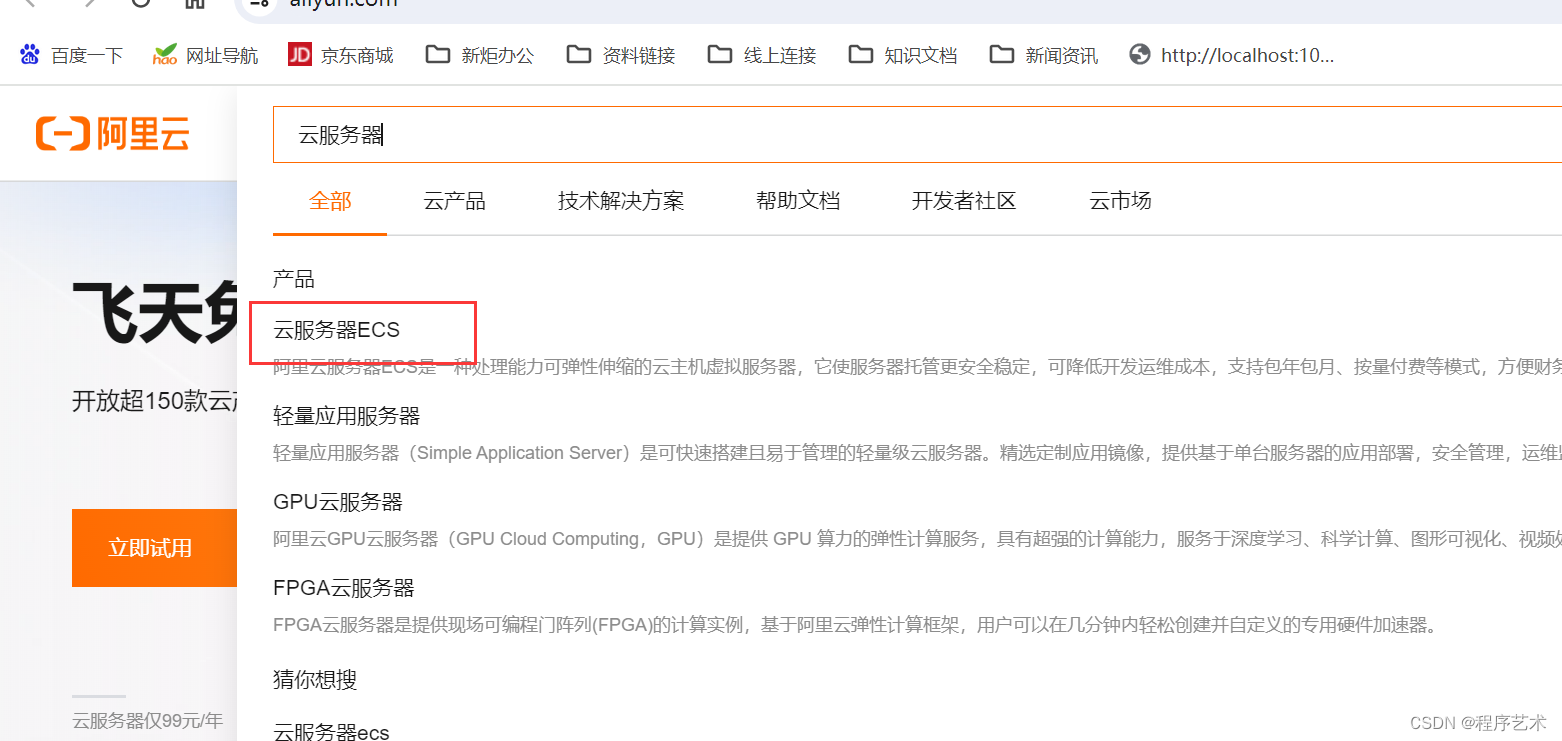Switch to the 帮助文档 tab
Viewport: 1562px width, 741px height.
798,201
